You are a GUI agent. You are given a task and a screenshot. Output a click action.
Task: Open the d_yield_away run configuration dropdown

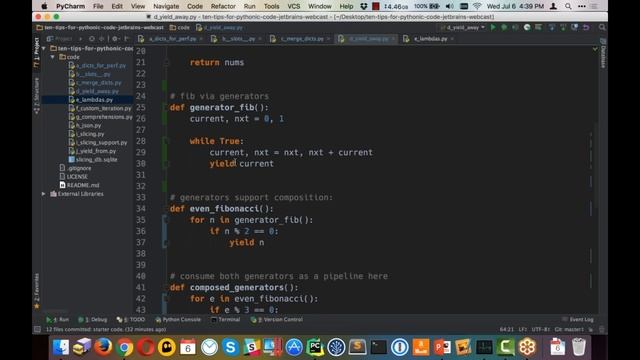point(463,27)
